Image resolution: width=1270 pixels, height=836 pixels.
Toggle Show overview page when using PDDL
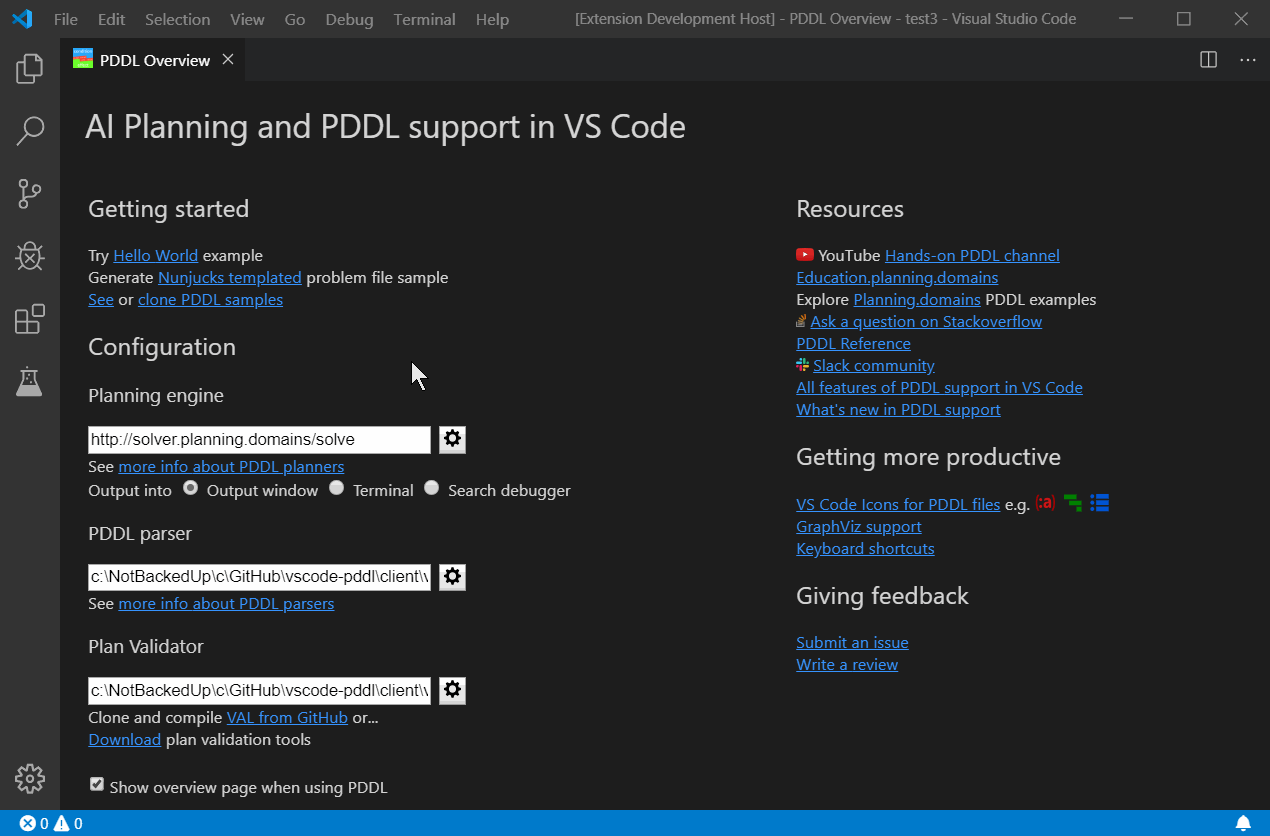(97, 785)
